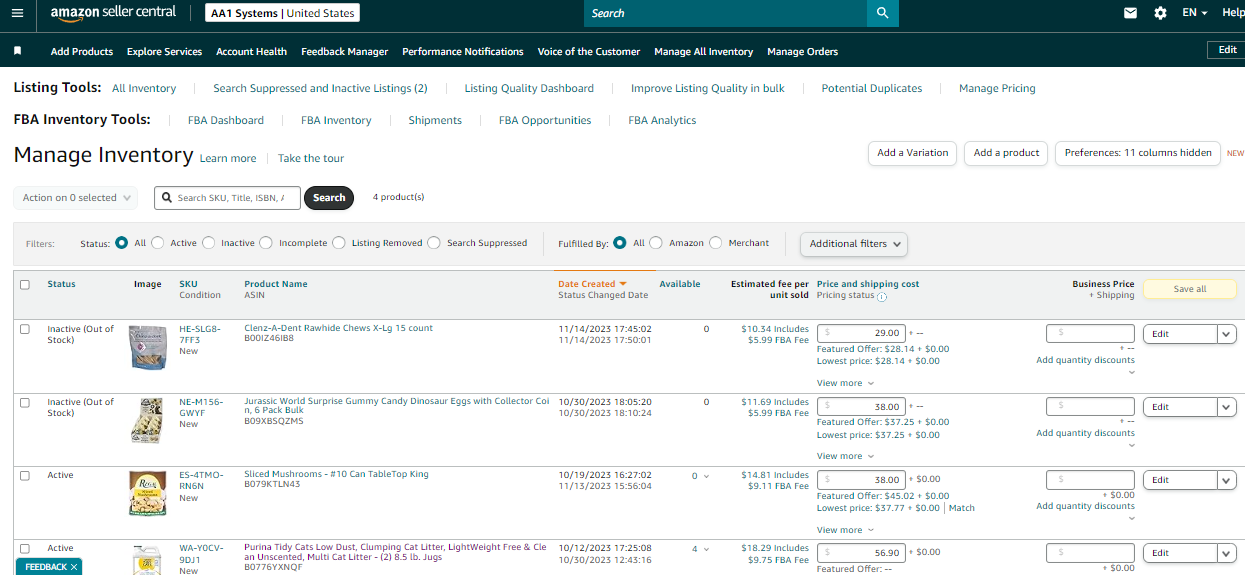1245x575 pixels.
Task: Open the Additional filters dropdown
Action: click(x=854, y=244)
